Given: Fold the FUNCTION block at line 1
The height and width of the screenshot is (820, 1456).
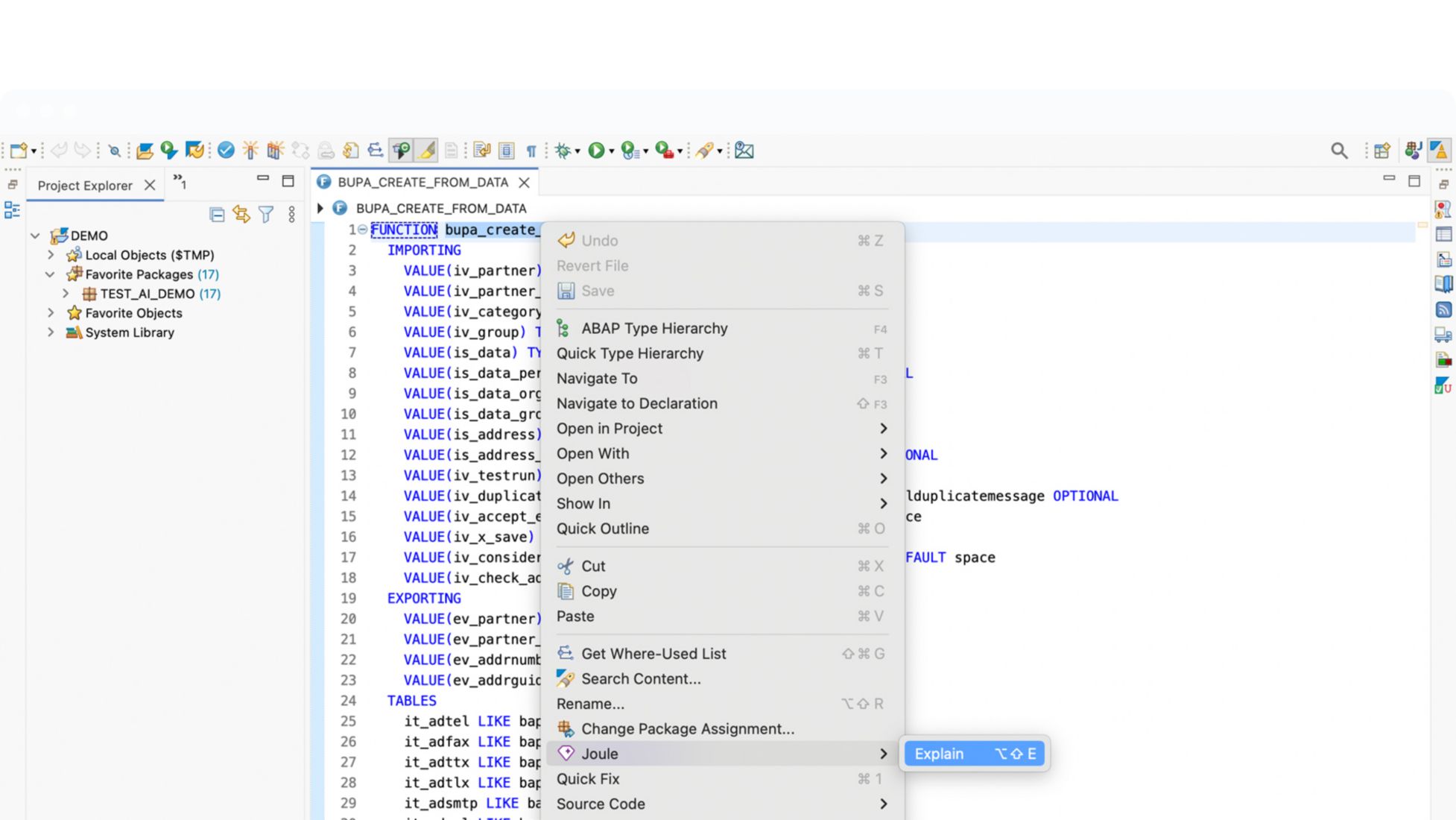Looking at the screenshot, I should point(363,230).
